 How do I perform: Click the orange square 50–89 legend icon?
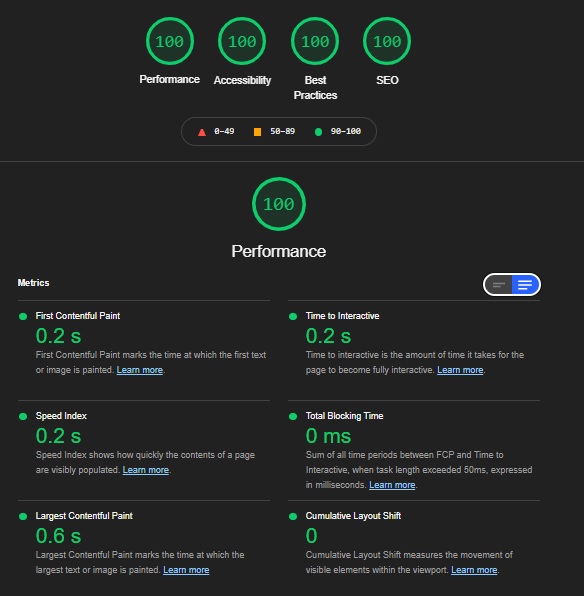pyautogui.click(x=257, y=132)
